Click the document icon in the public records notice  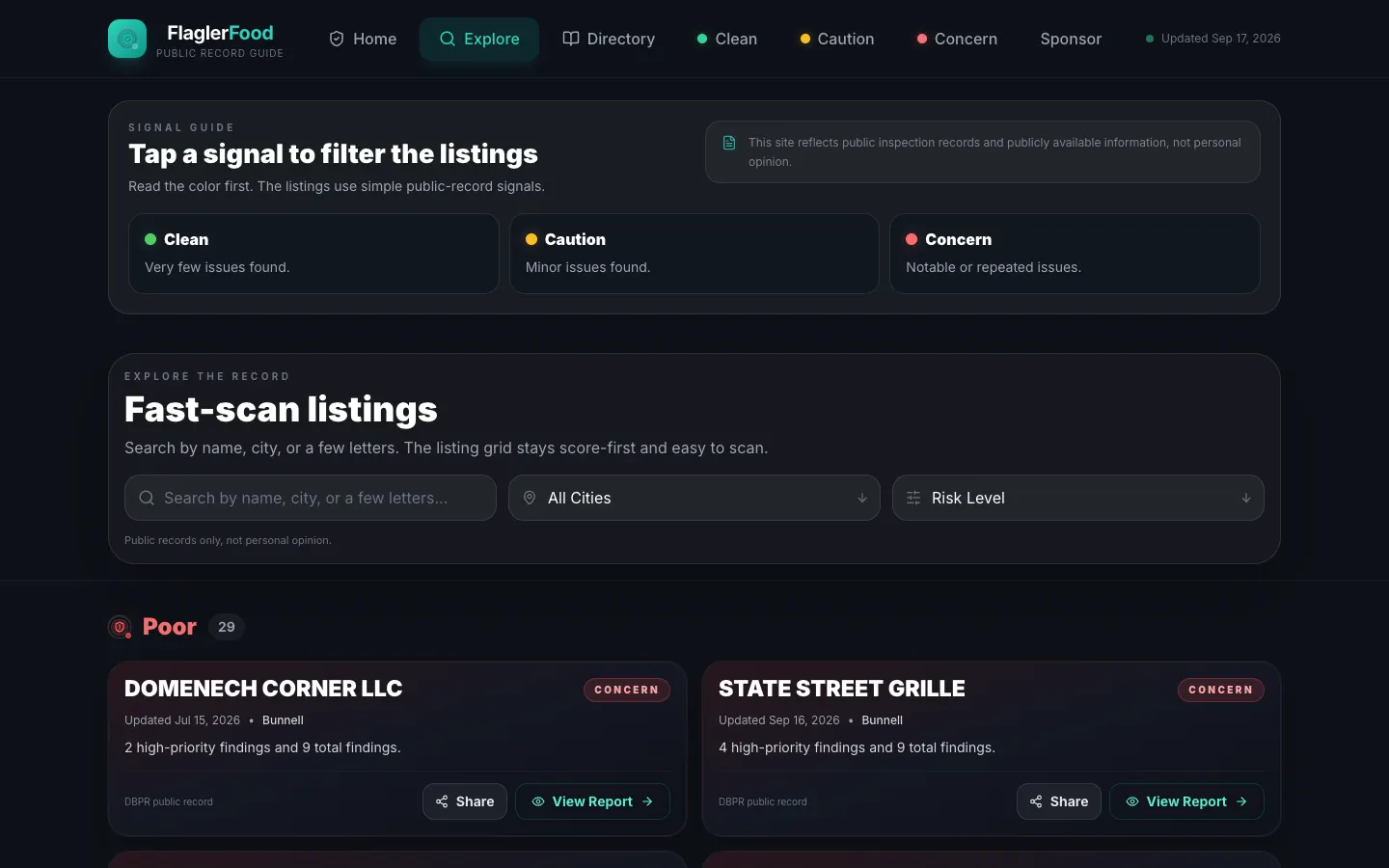coord(729,143)
